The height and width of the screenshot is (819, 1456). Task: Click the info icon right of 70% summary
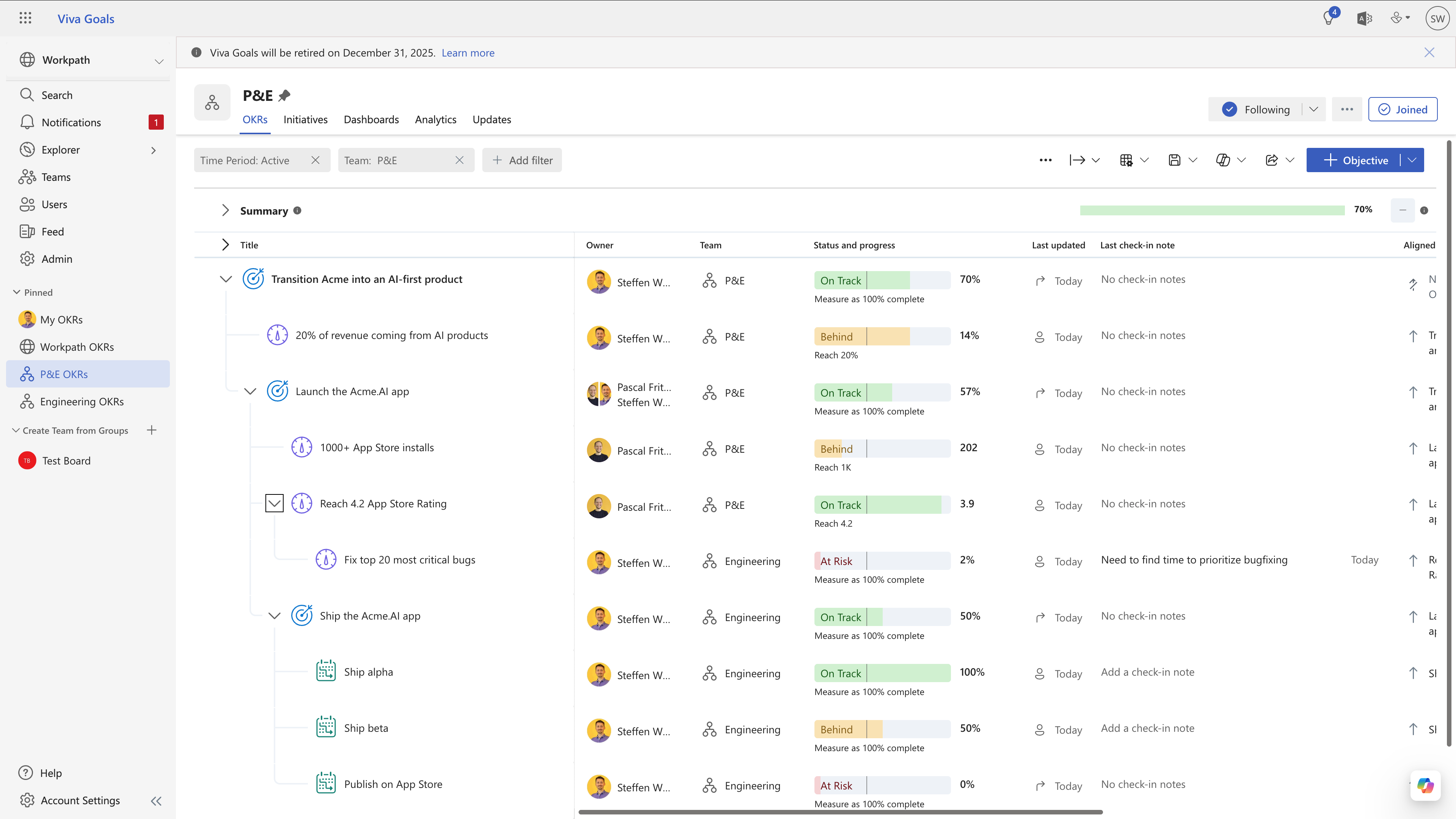point(1425,210)
